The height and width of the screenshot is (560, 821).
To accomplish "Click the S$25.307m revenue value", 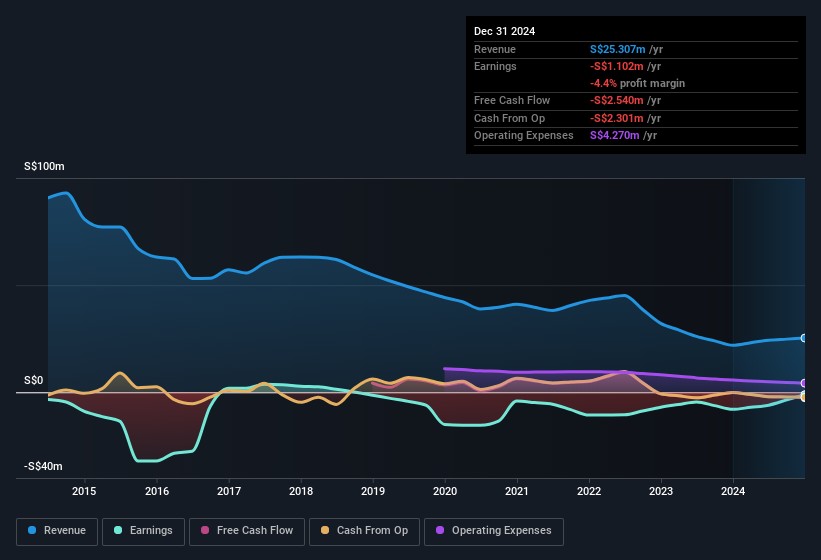I will click(618, 49).
